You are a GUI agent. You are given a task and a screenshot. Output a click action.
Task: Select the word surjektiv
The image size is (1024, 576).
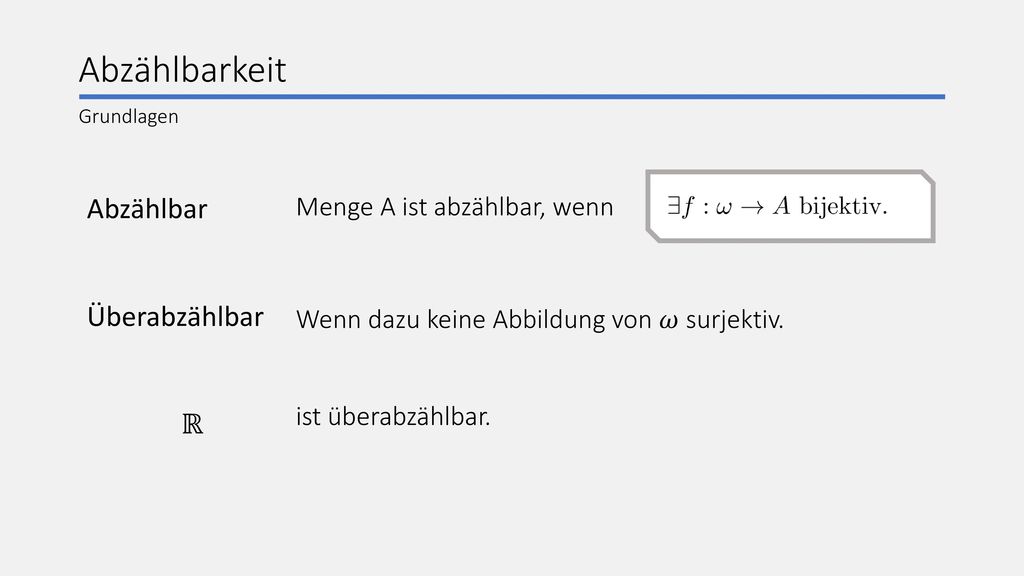point(734,320)
